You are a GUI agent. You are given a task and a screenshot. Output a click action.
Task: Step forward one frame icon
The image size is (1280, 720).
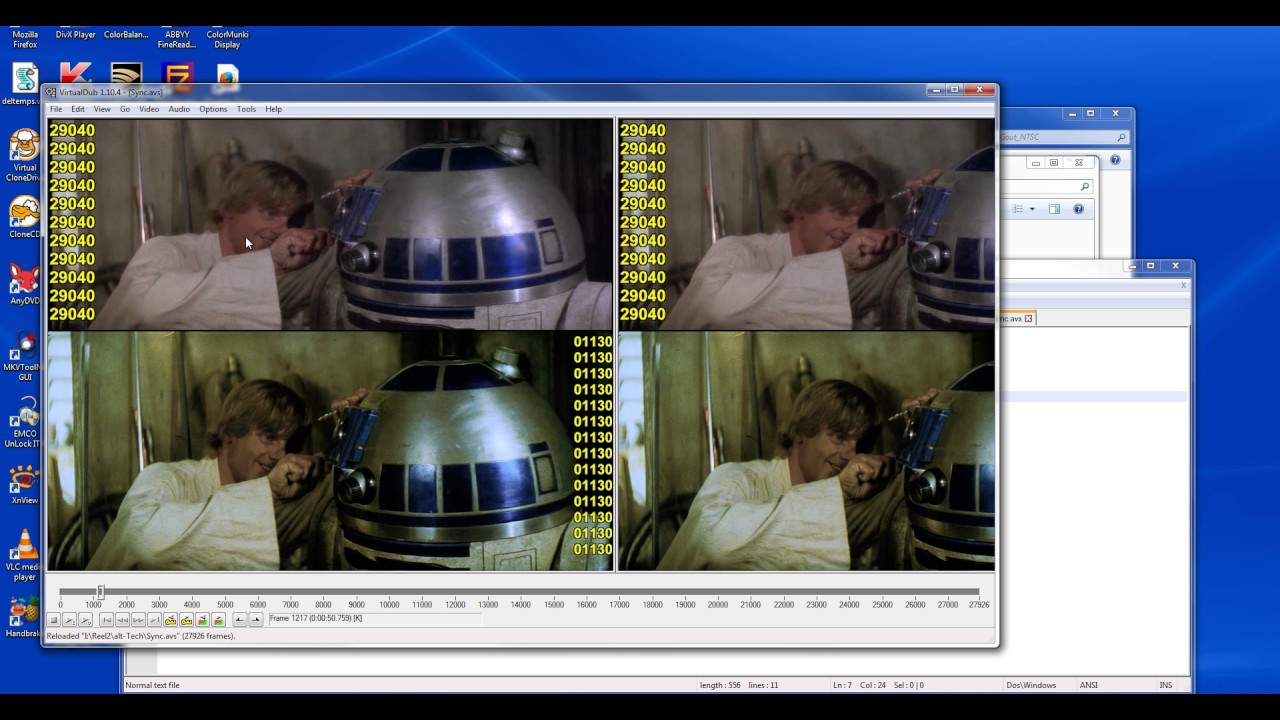point(138,620)
